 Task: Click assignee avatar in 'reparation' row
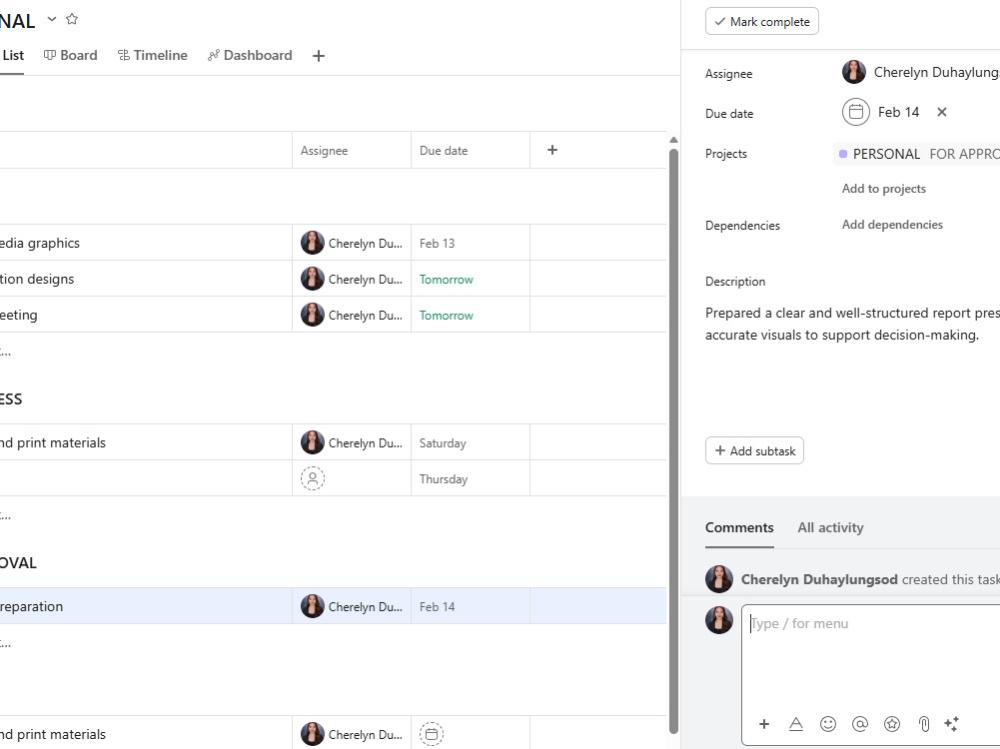312,606
